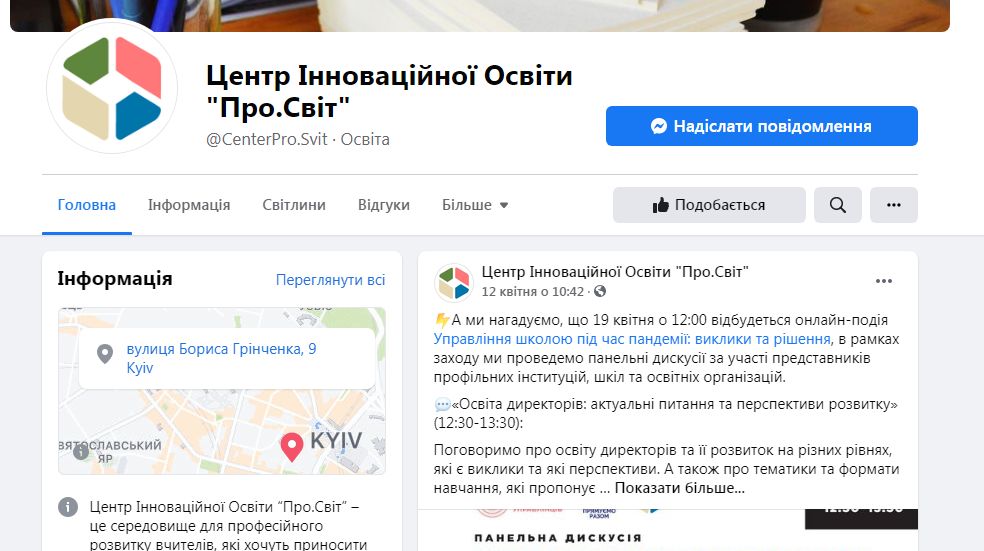Expand post text via Показати більше
984x551 pixels.
click(x=680, y=488)
